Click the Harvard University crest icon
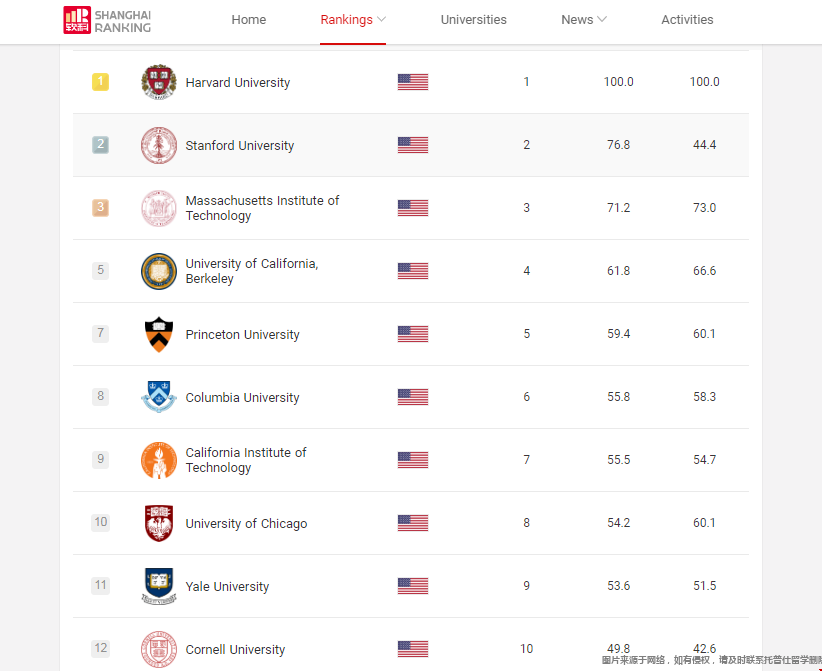Image resolution: width=822 pixels, height=671 pixels. coord(158,82)
